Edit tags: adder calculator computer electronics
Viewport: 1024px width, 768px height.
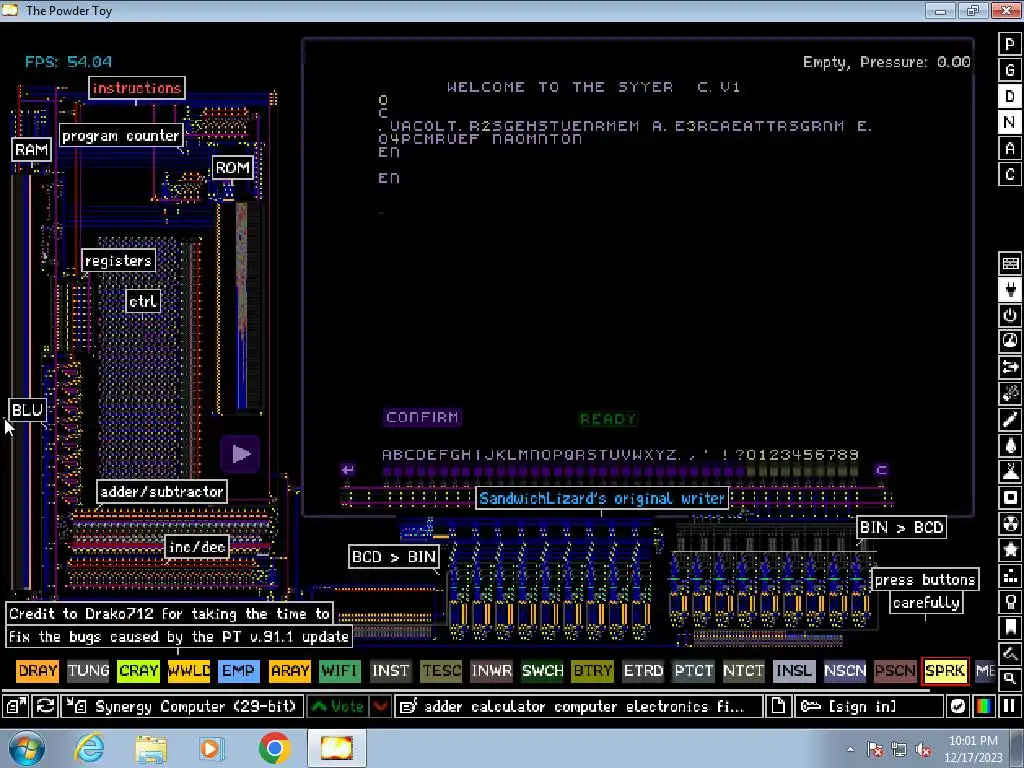click(579, 706)
